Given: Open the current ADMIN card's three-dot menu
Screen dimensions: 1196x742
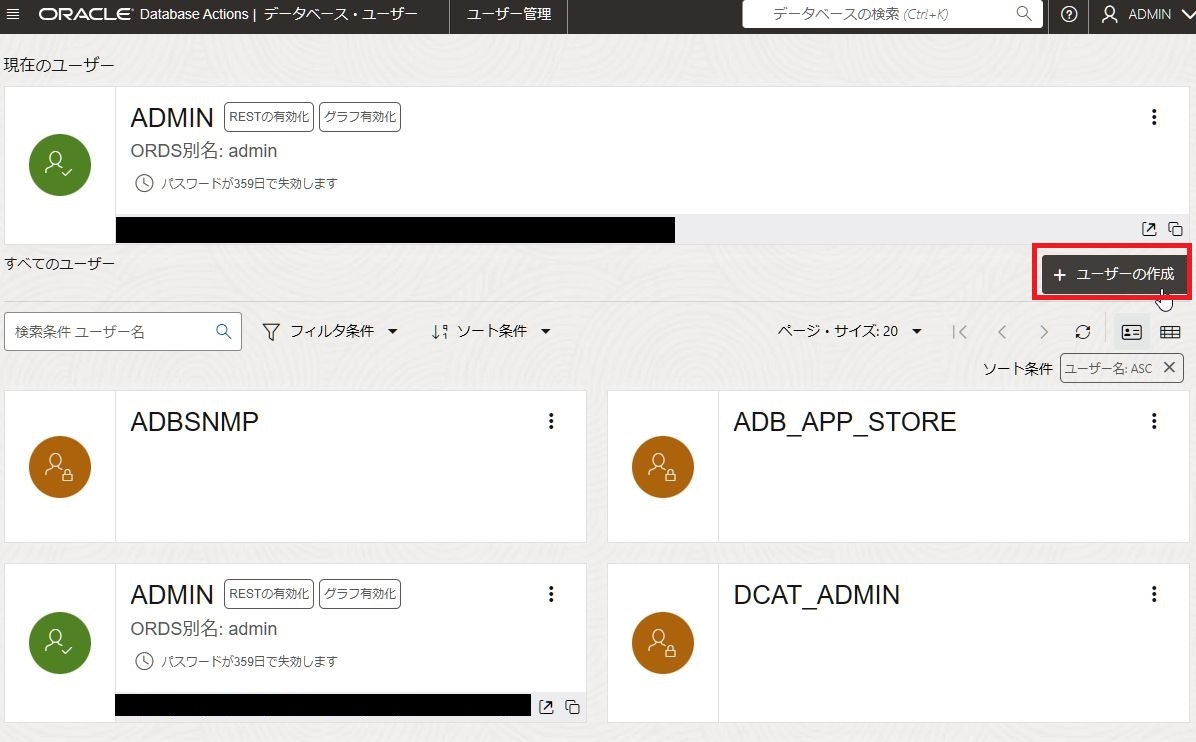Looking at the screenshot, I should point(1154,117).
